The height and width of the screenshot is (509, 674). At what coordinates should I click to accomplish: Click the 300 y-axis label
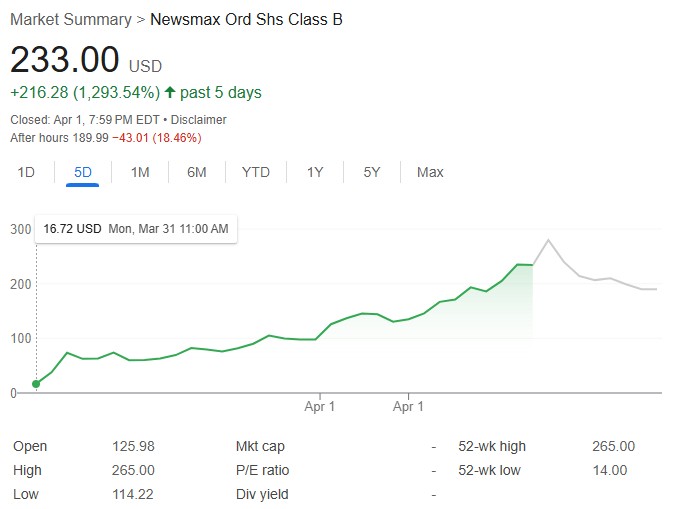pos(21,229)
